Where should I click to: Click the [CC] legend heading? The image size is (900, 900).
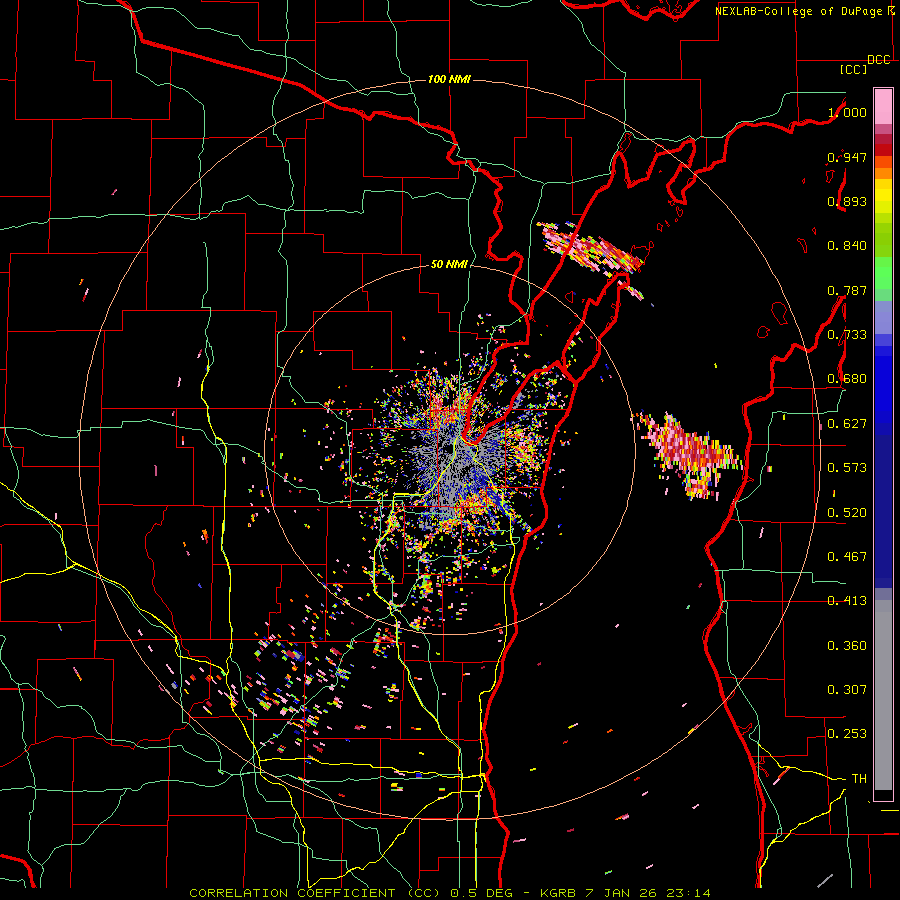point(853,69)
